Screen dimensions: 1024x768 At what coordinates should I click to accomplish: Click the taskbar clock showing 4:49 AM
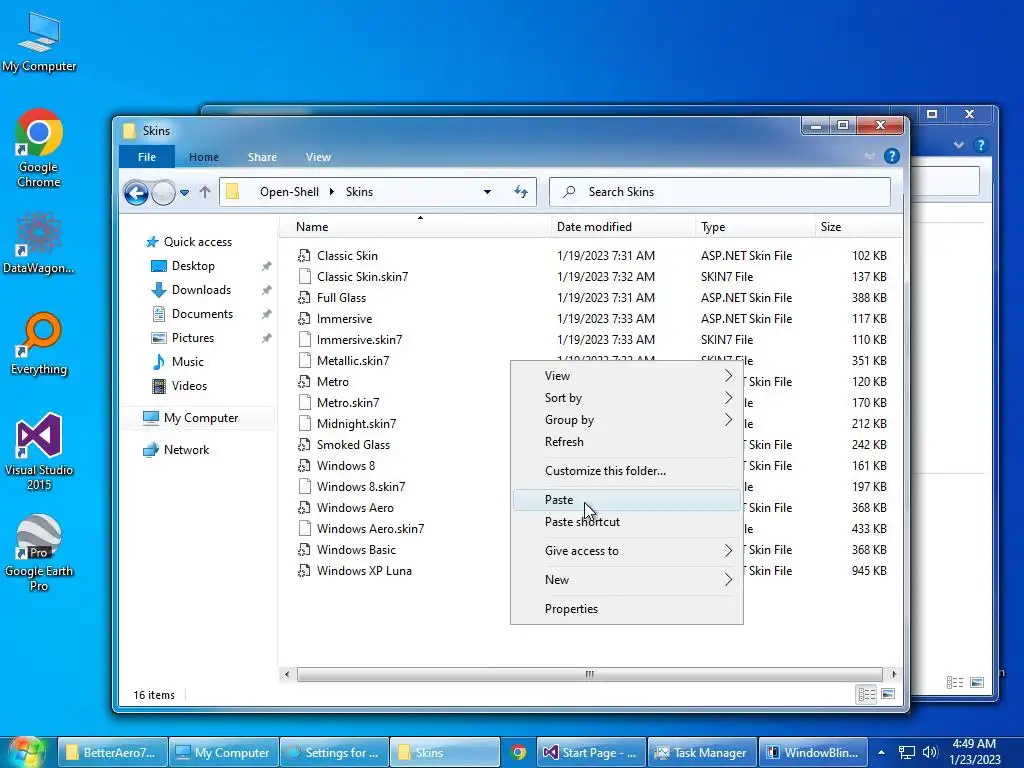click(974, 752)
